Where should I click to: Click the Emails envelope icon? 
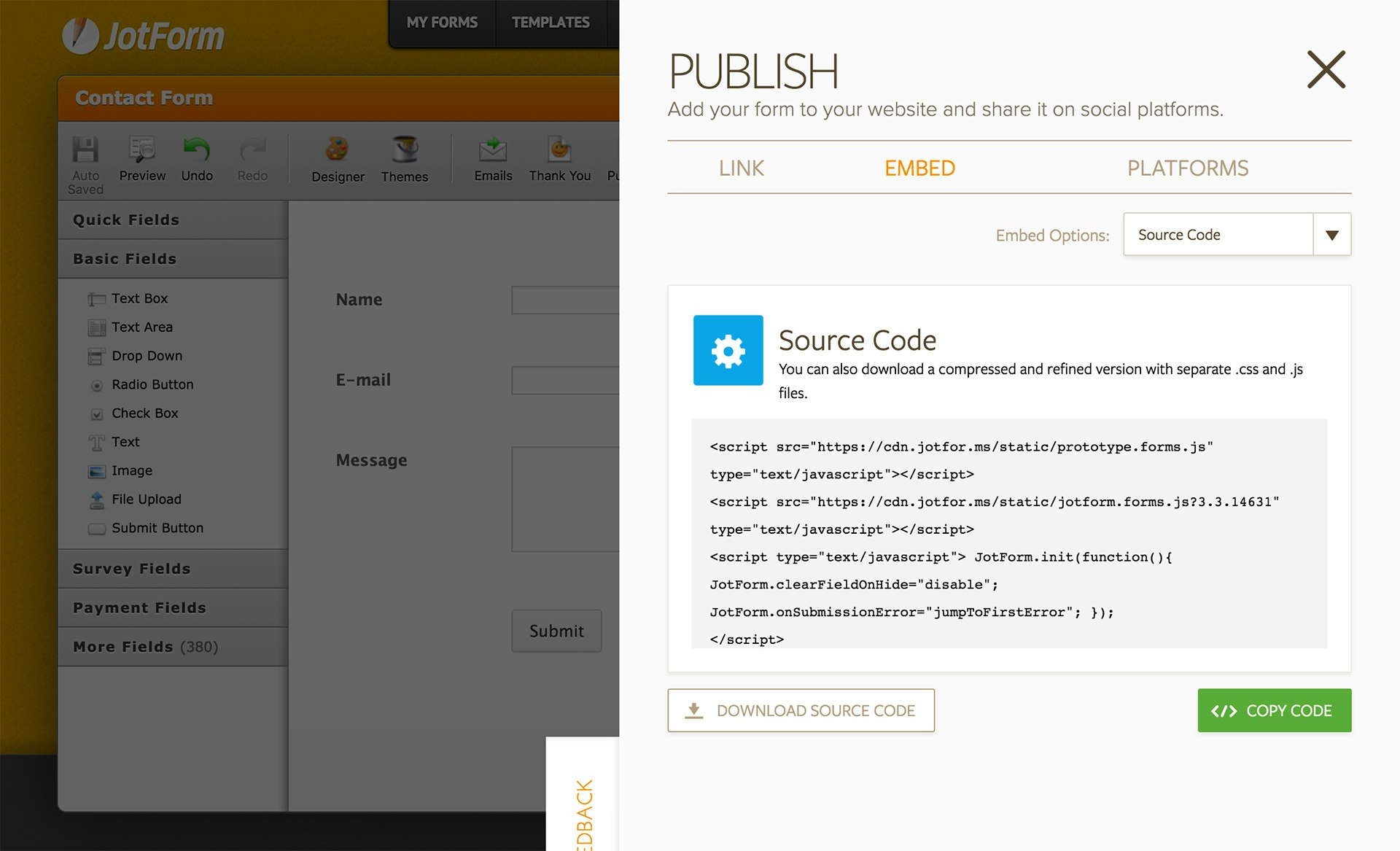493,150
